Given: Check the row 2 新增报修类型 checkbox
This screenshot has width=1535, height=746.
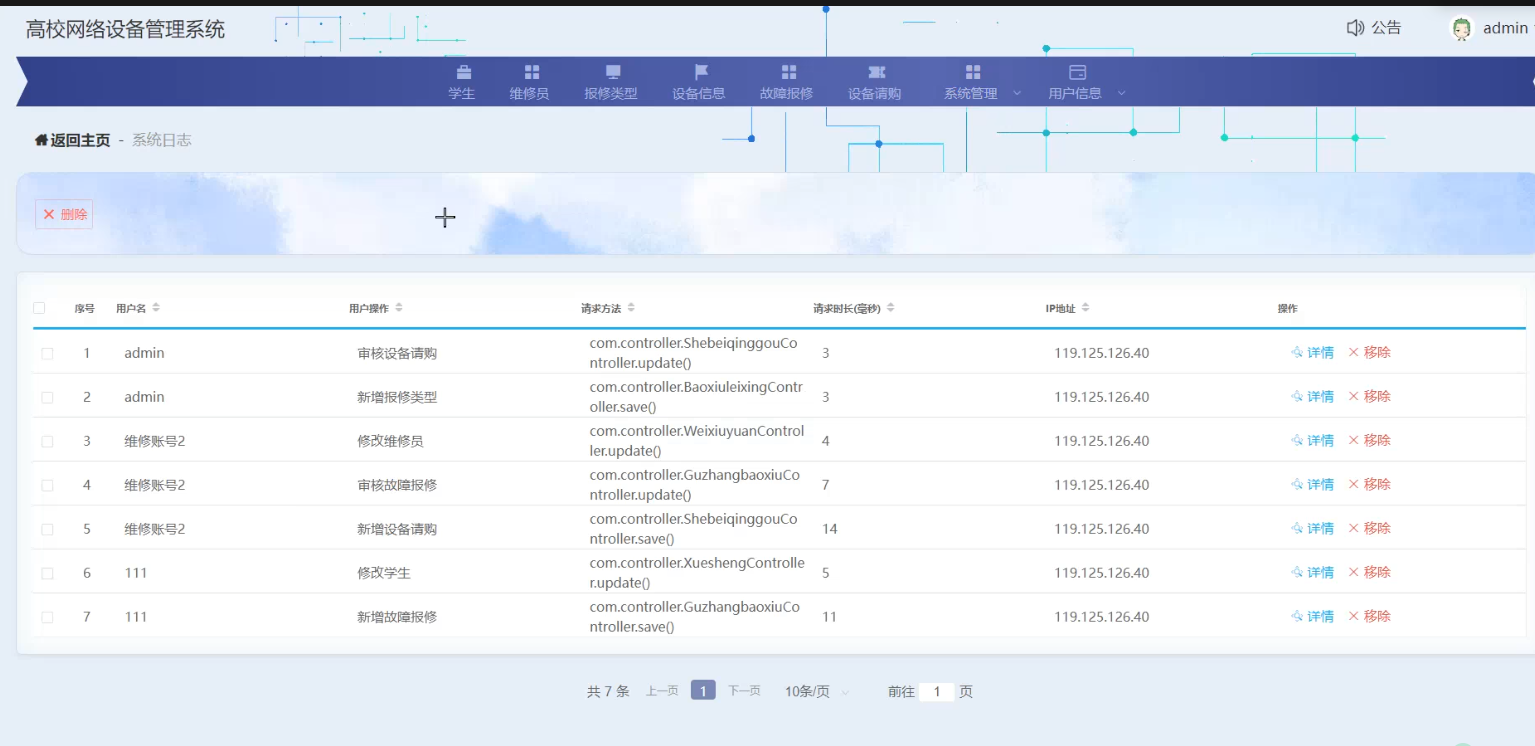Looking at the screenshot, I should coord(47,397).
